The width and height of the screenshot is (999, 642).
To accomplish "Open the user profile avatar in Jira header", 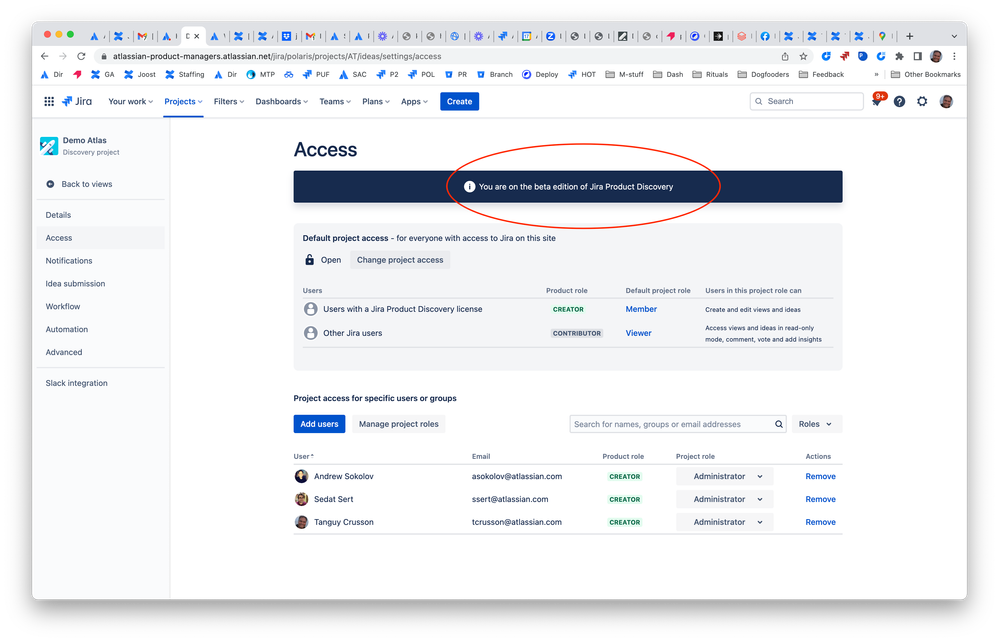I will (946, 101).
